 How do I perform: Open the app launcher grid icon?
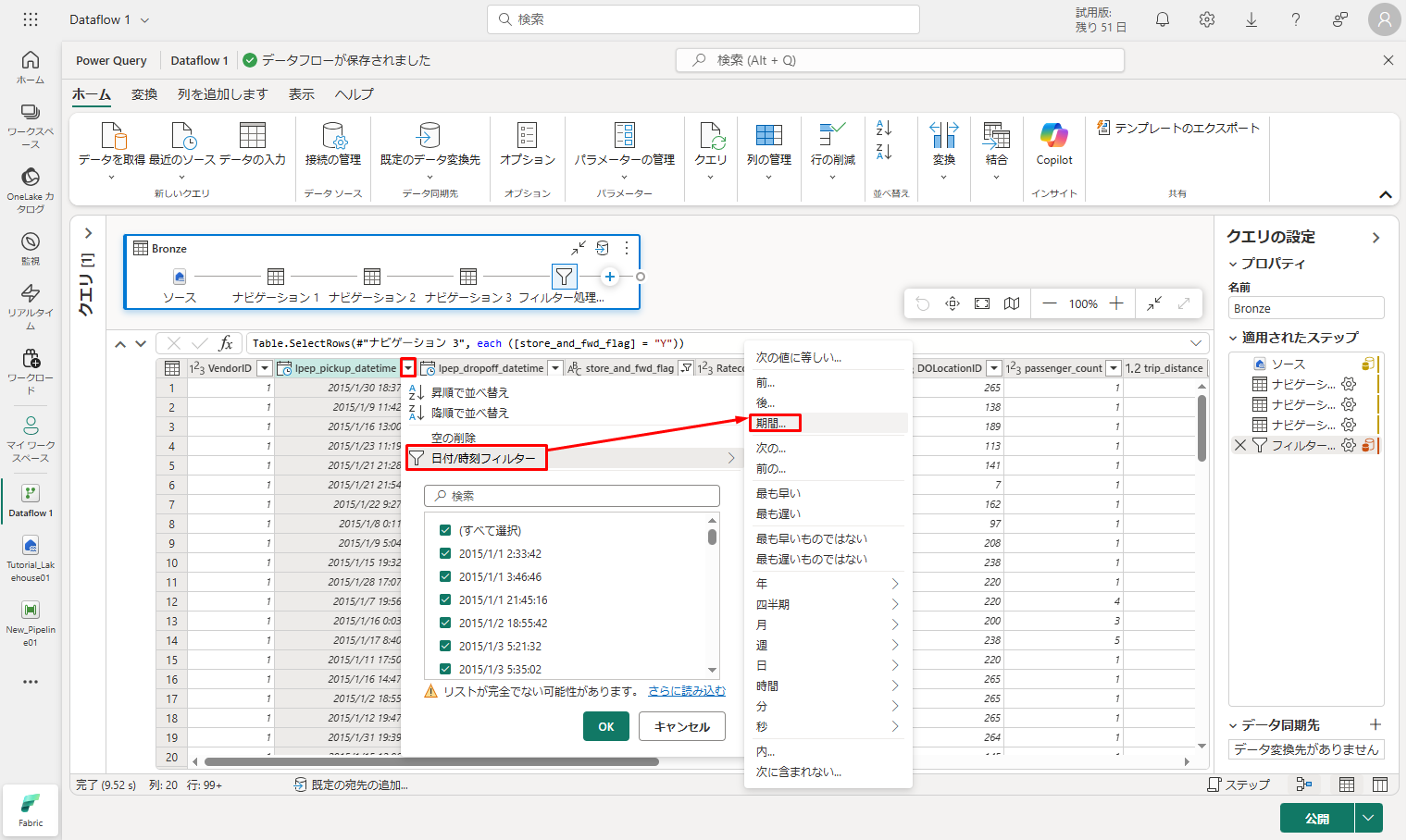click(31, 19)
